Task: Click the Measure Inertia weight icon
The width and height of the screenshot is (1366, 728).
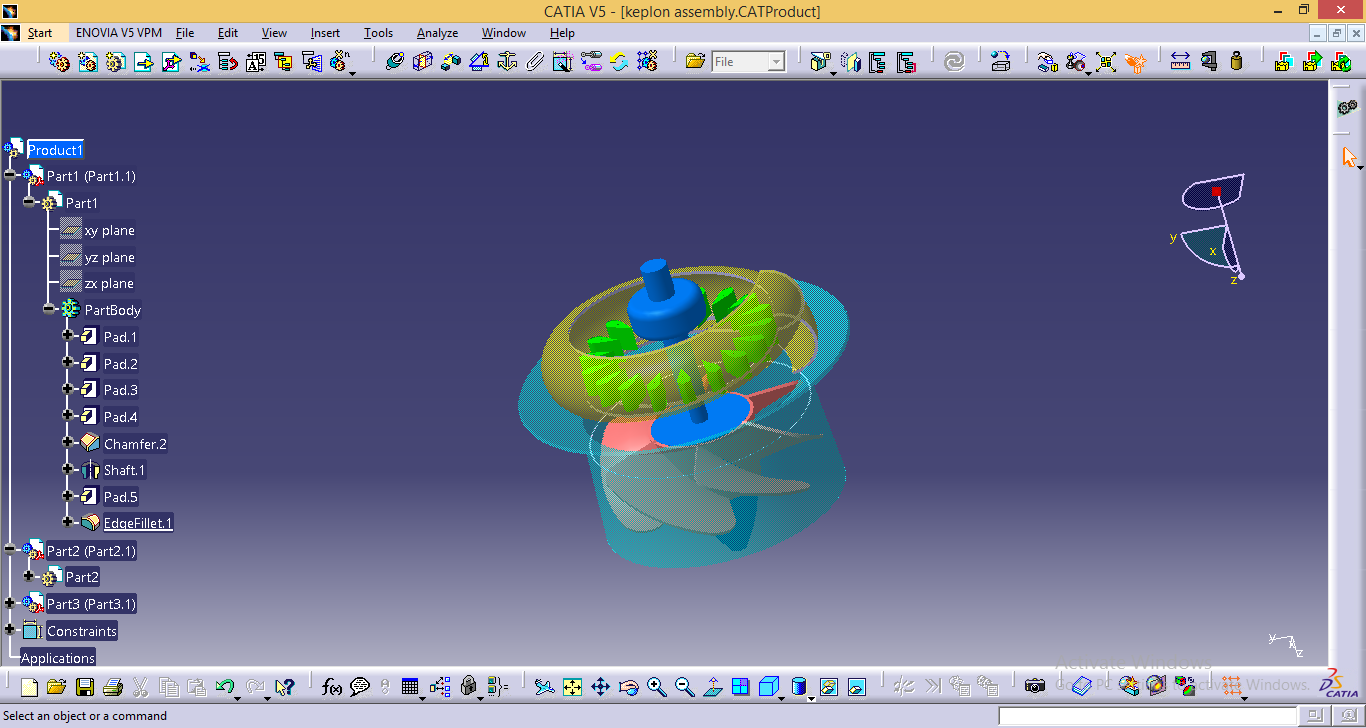Action: point(1237,62)
